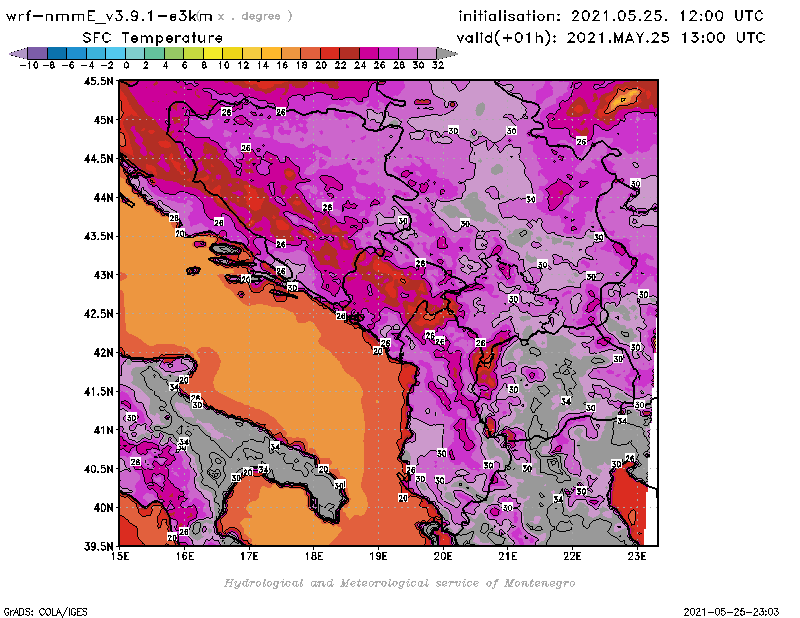Click the legend value label 32

(437, 65)
